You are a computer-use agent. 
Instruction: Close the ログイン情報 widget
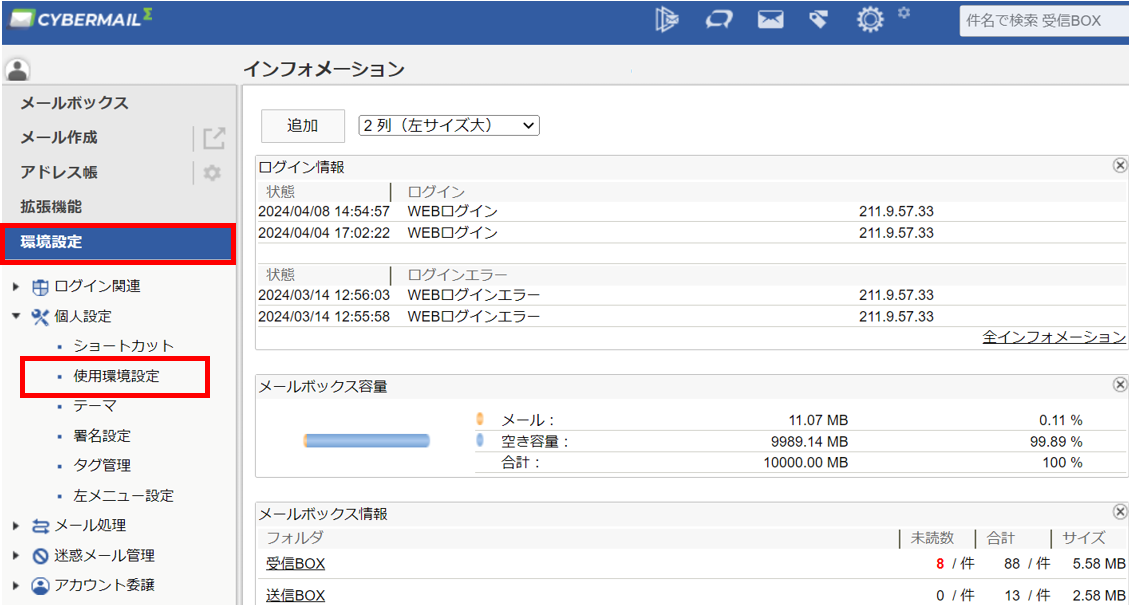[1119, 165]
